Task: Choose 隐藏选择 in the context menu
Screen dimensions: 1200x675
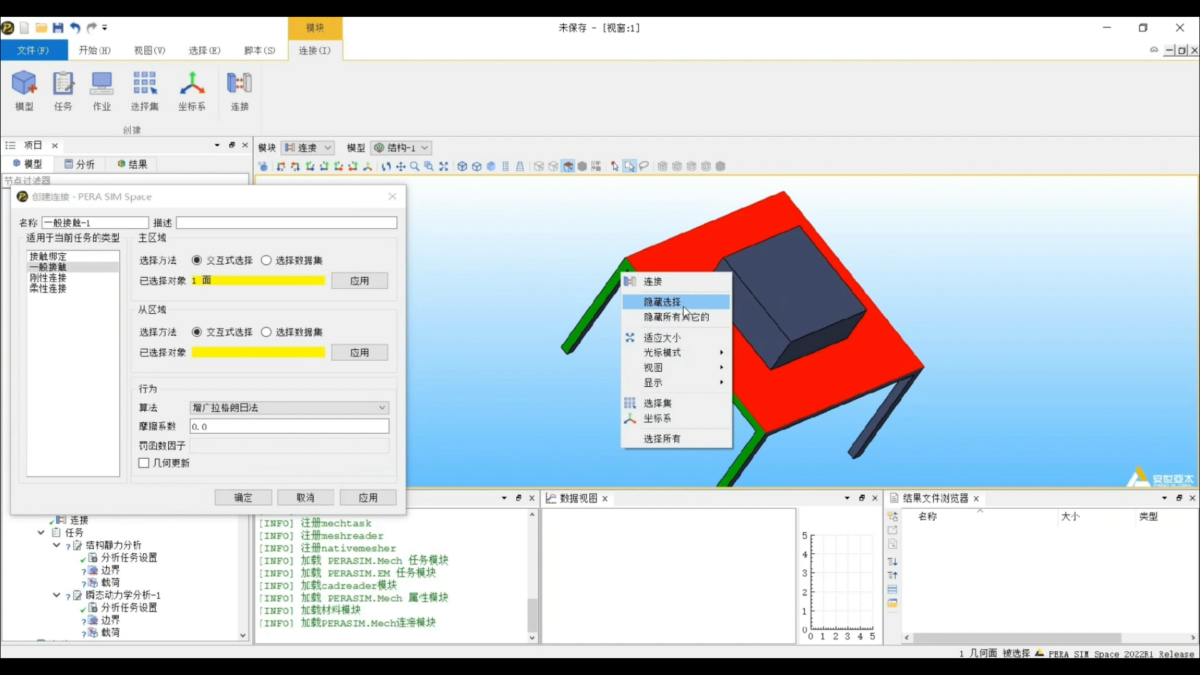Action: click(676, 302)
